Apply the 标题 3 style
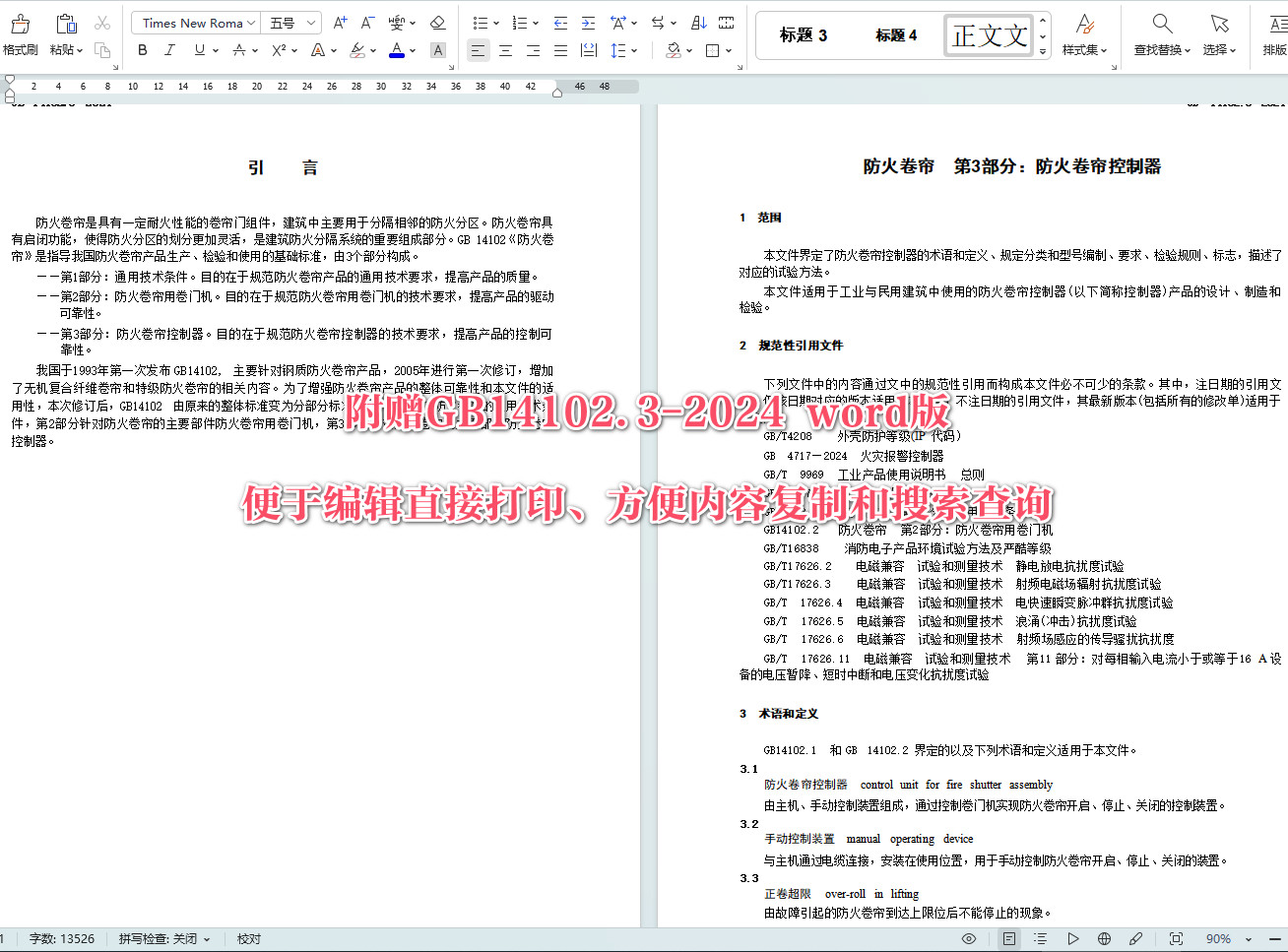Screen dimensions: 1288x952 pyautogui.click(x=802, y=34)
